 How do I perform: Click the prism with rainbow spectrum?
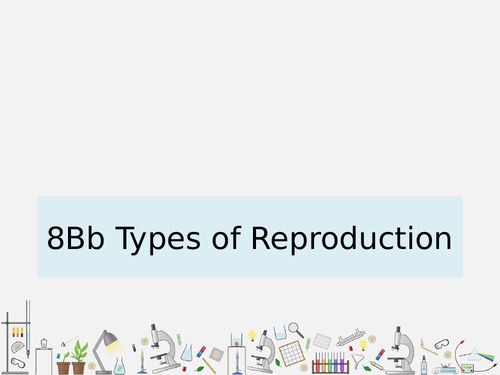[x=477, y=355]
